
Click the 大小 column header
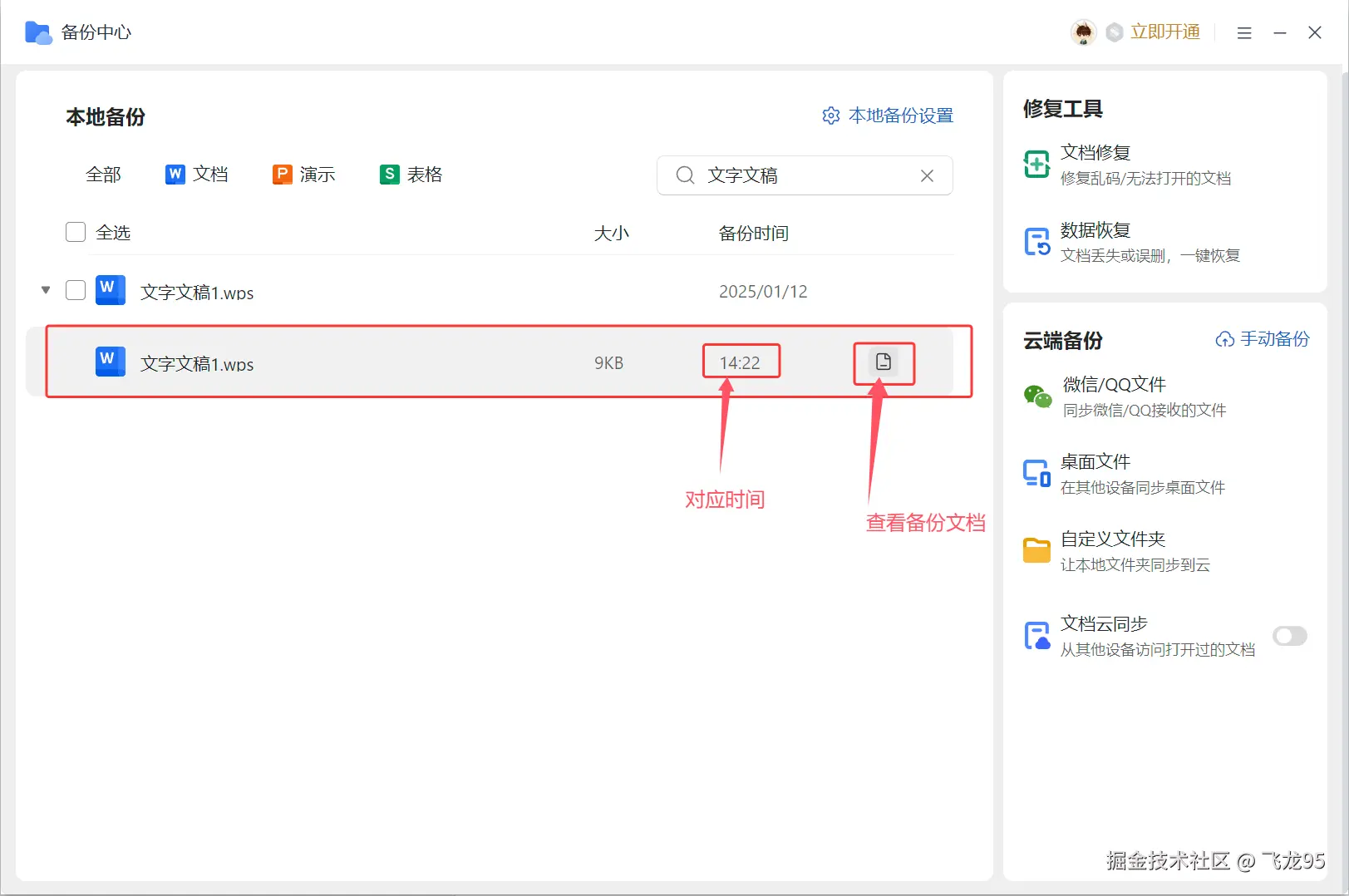coord(612,233)
